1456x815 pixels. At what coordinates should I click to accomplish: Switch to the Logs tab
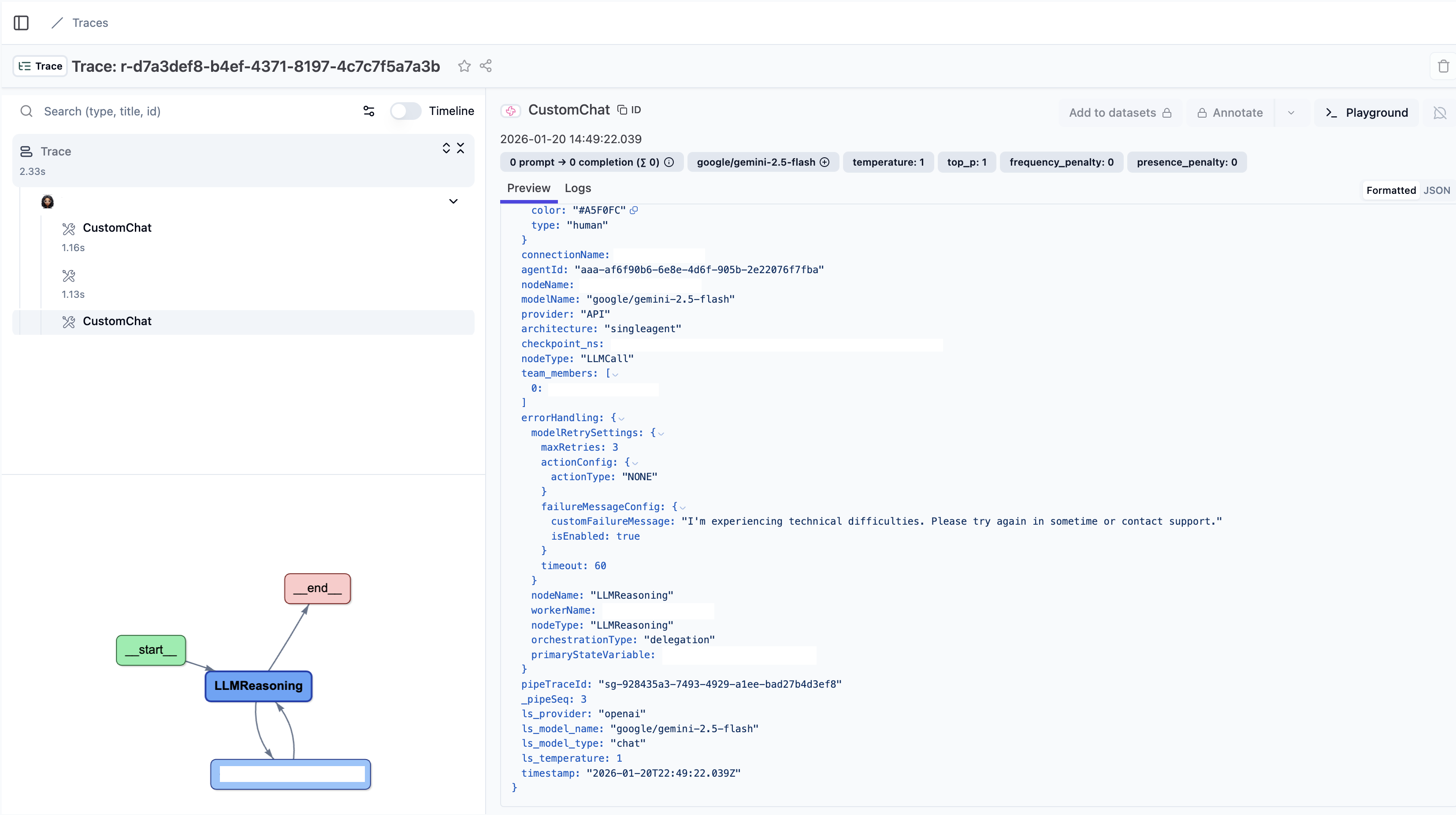[577, 188]
